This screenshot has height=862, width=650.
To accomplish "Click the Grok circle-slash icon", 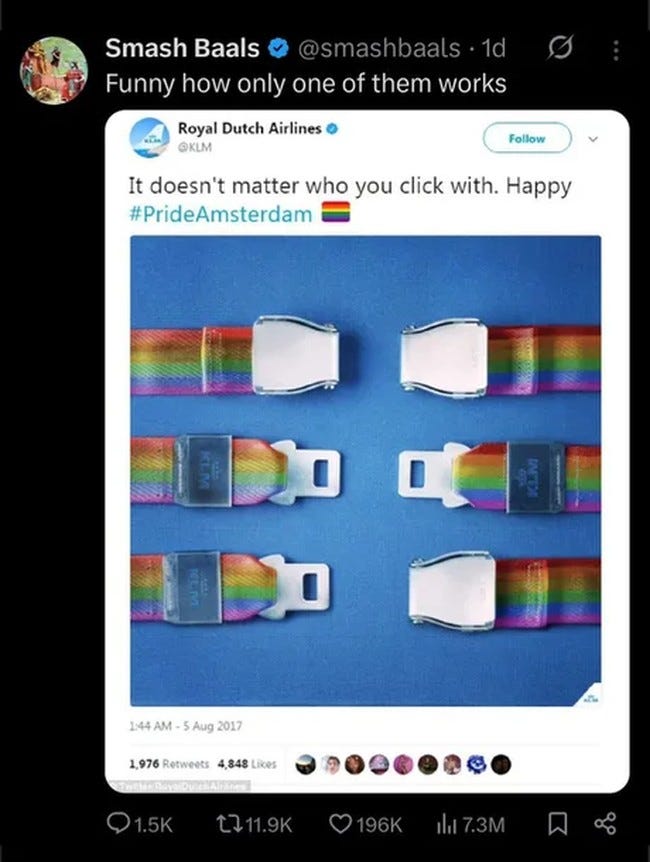I will point(560,48).
